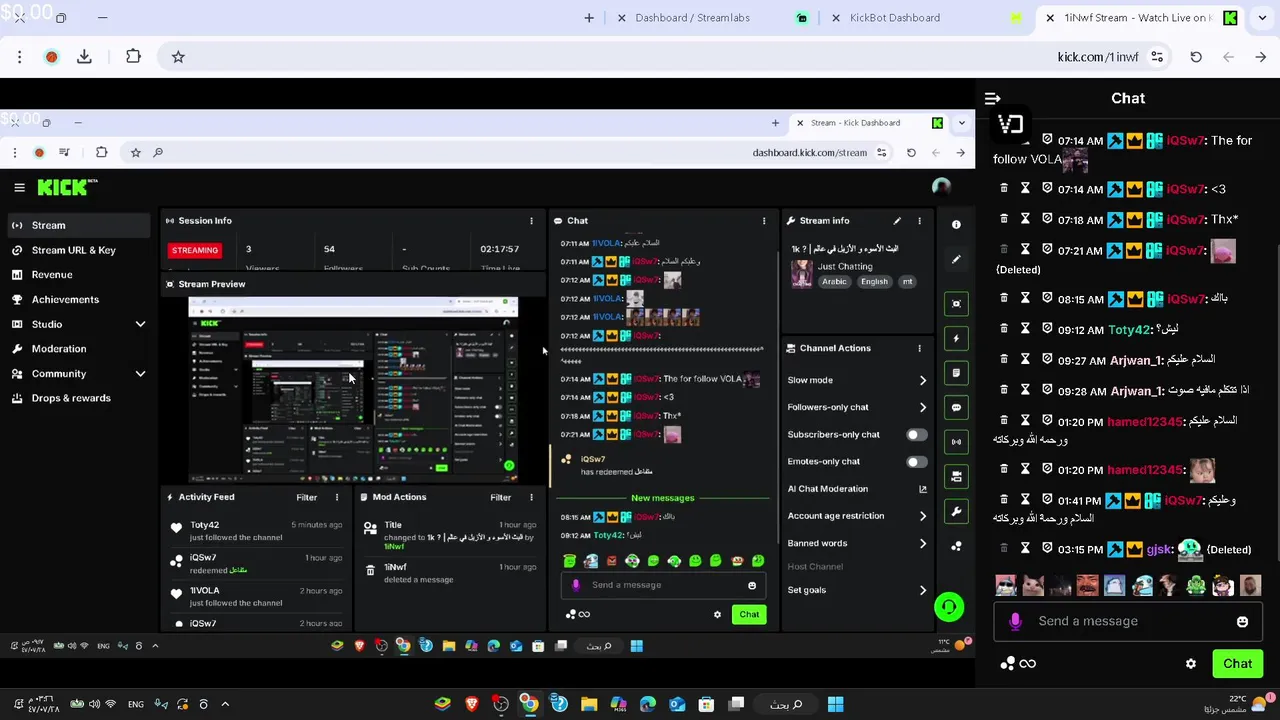Open the Stream info panel options menu

(x=919, y=221)
